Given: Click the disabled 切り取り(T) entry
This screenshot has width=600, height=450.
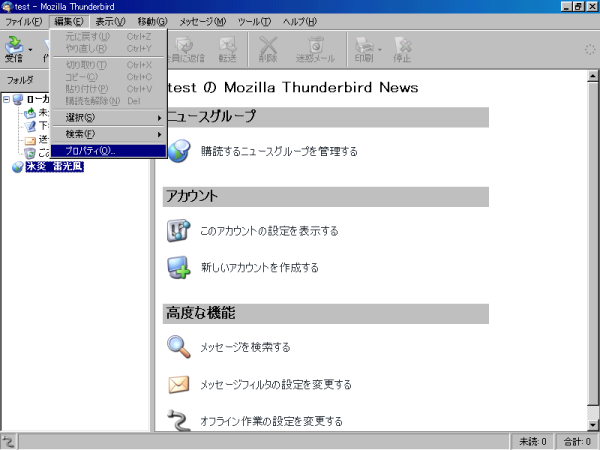Looking at the screenshot, I should 109,65.
